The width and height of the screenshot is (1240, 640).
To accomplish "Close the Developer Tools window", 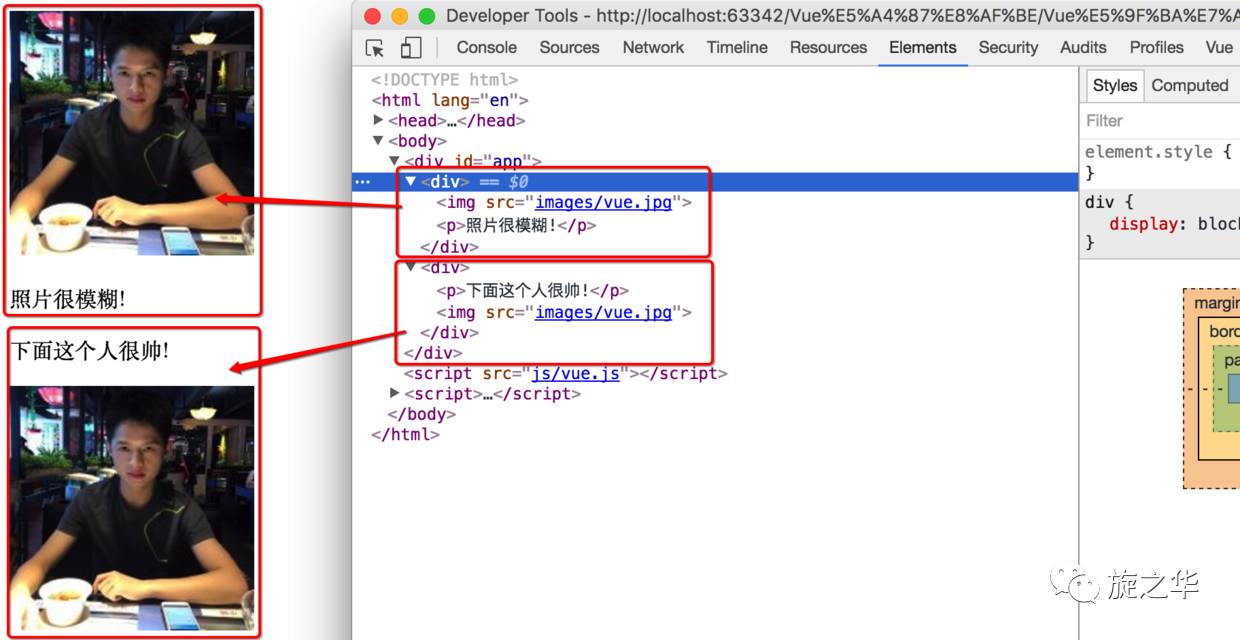I will (373, 16).
